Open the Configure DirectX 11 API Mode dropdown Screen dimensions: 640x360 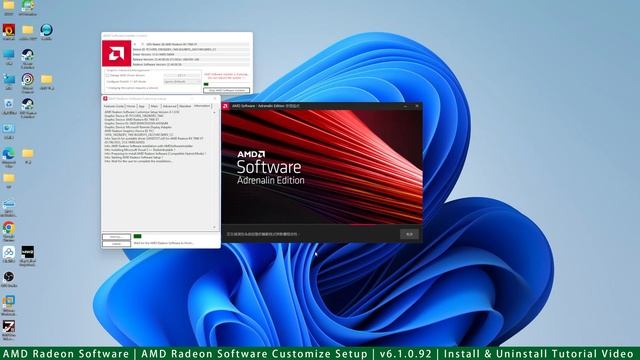(x=182, y=82)
